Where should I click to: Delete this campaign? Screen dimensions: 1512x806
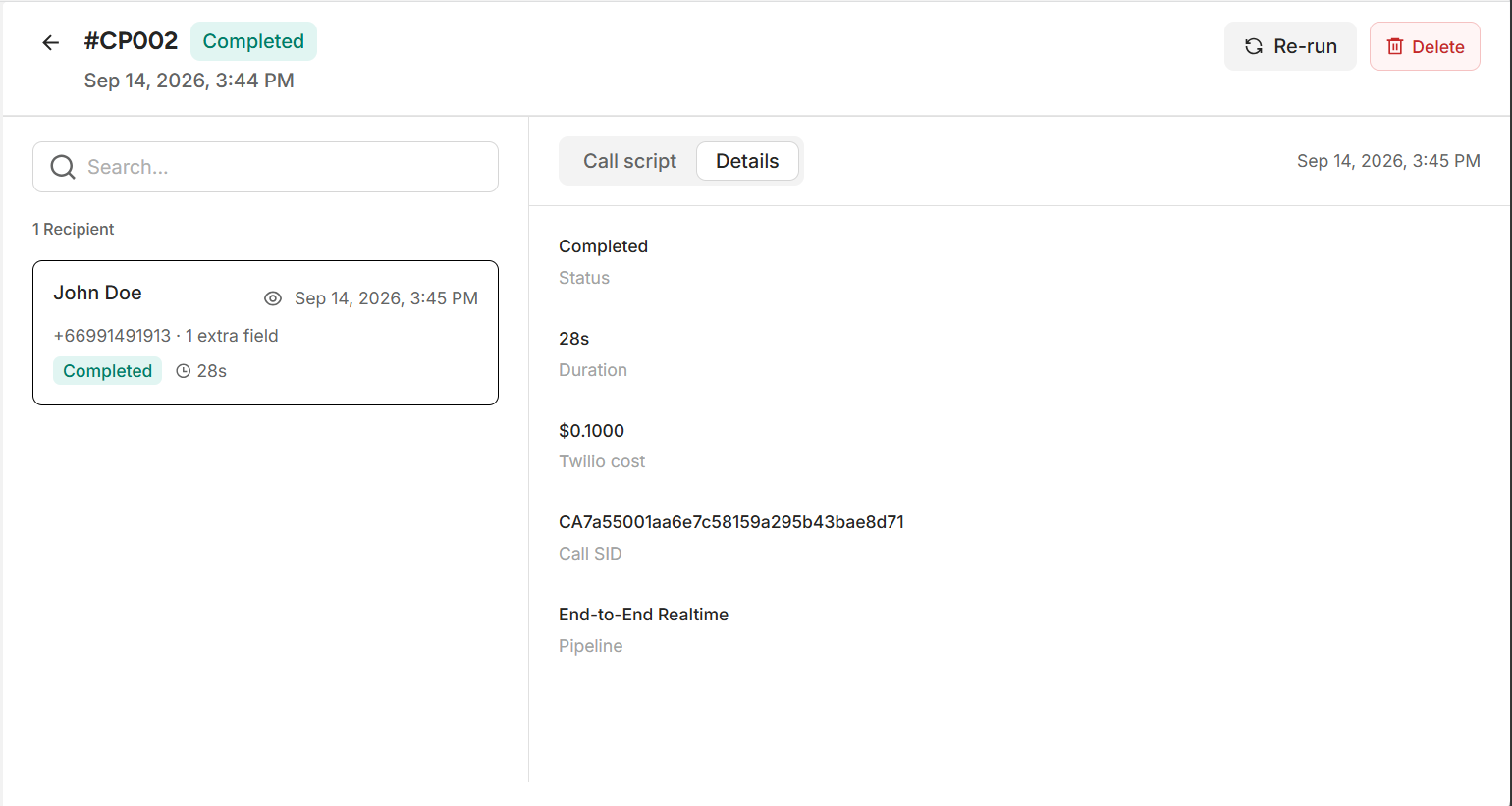pyautogui.click(x=1425, y=46)
